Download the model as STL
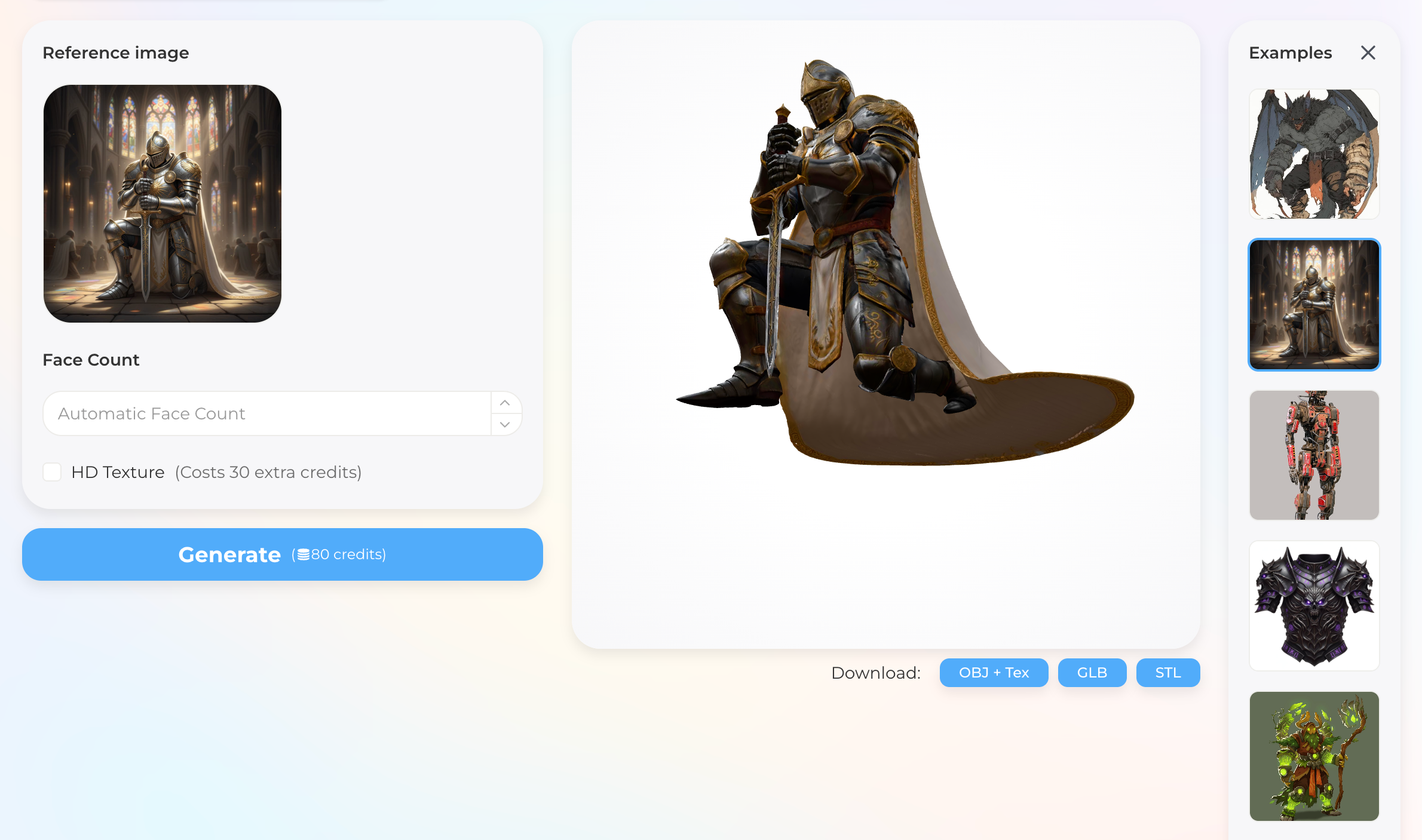Screen dimensions: 1422x840 click(x=1167, y=672)
